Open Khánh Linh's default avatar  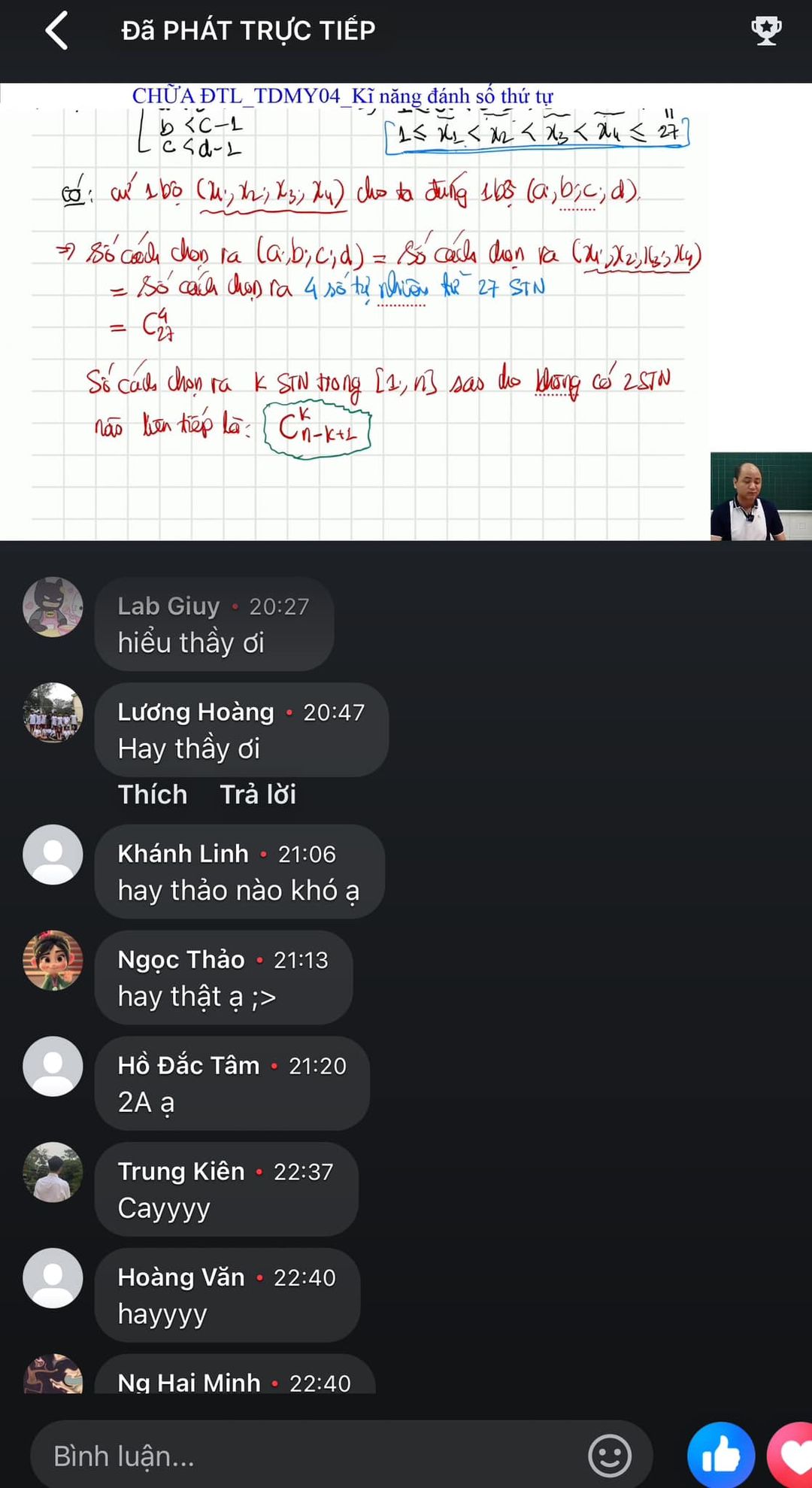pos(53,855)
